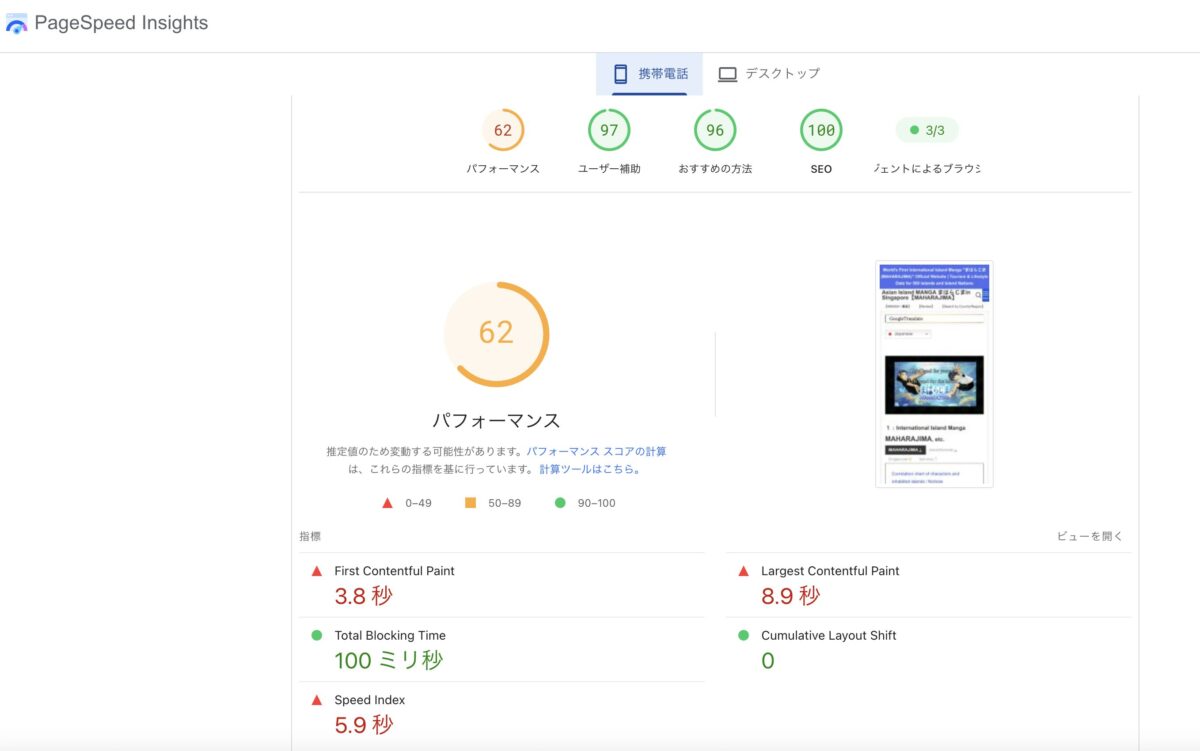The image size is (1200, 751).
Task: Open the accessibility score 97 gauge
Action: click(609, 130)
